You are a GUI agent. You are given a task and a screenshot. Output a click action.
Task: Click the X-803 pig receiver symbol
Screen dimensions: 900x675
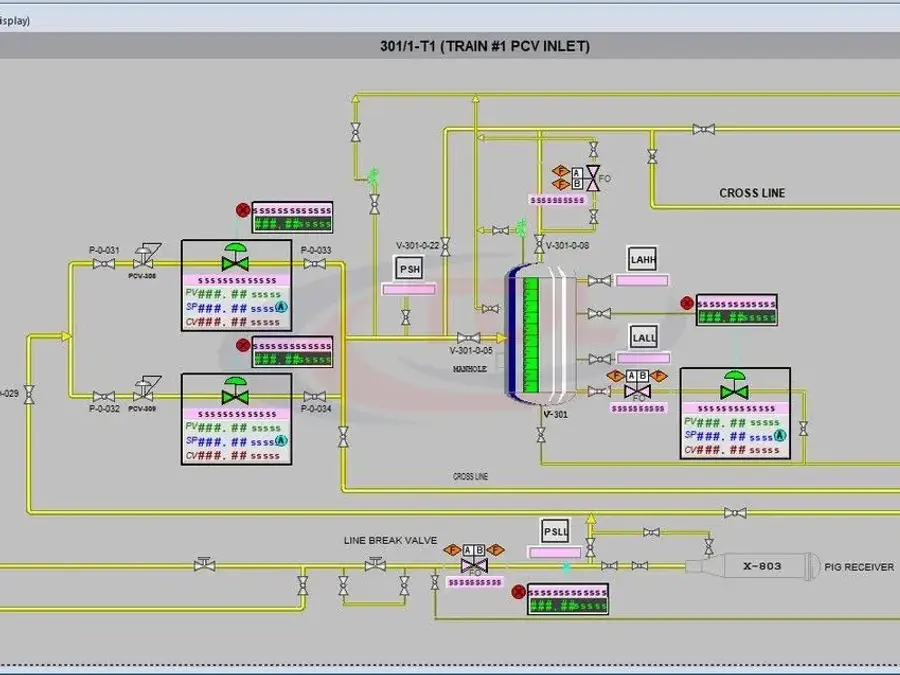point(752,567)
